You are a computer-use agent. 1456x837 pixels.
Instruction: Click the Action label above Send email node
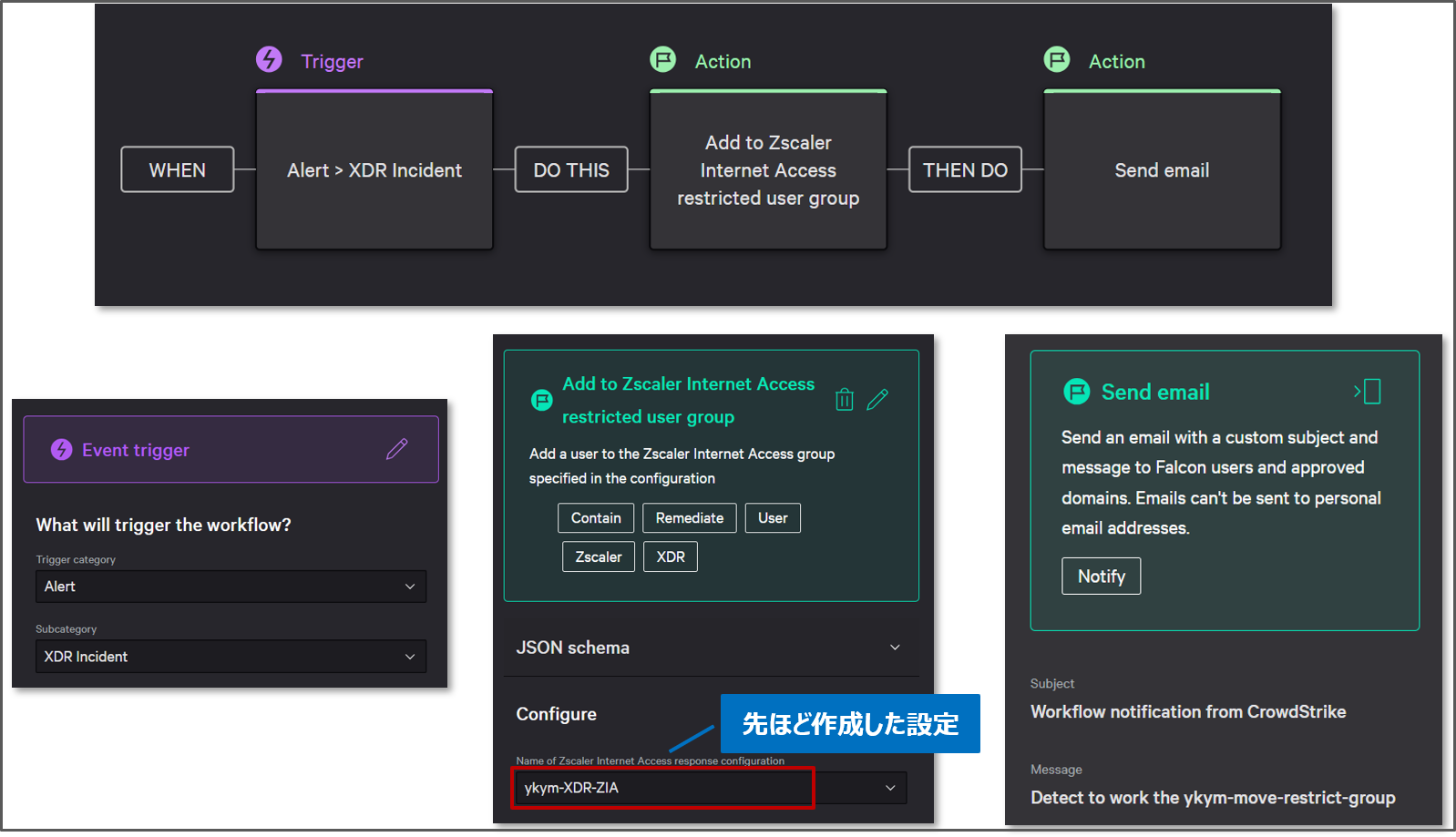click(x=1117, y=61)
